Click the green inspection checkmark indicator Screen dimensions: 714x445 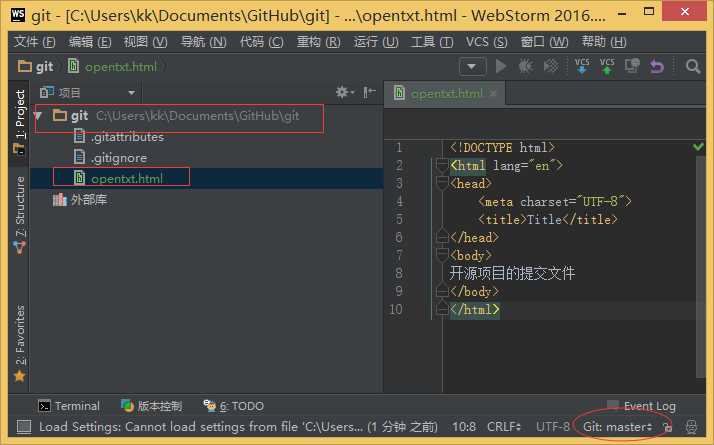coord(698,147)
